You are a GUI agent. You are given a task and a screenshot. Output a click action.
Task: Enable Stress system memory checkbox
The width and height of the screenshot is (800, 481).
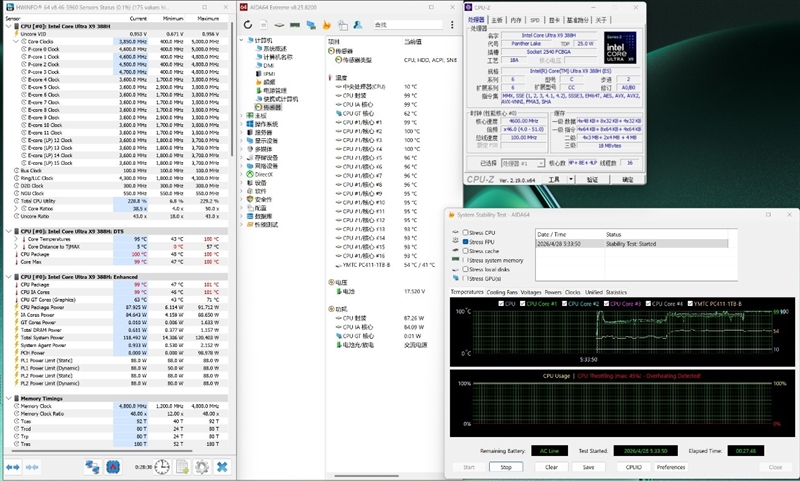pos(465,260)
